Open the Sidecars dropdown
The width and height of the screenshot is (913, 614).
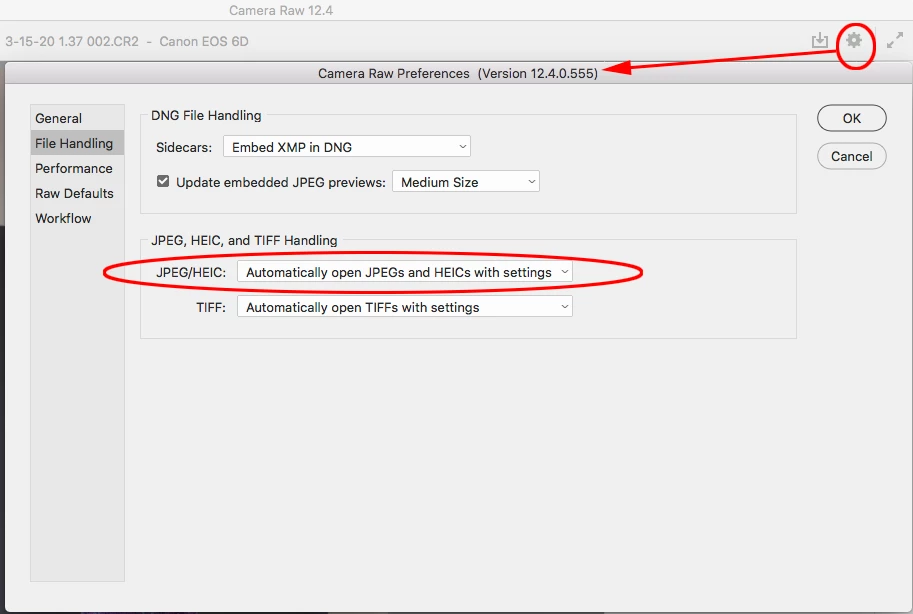point(346,147)
